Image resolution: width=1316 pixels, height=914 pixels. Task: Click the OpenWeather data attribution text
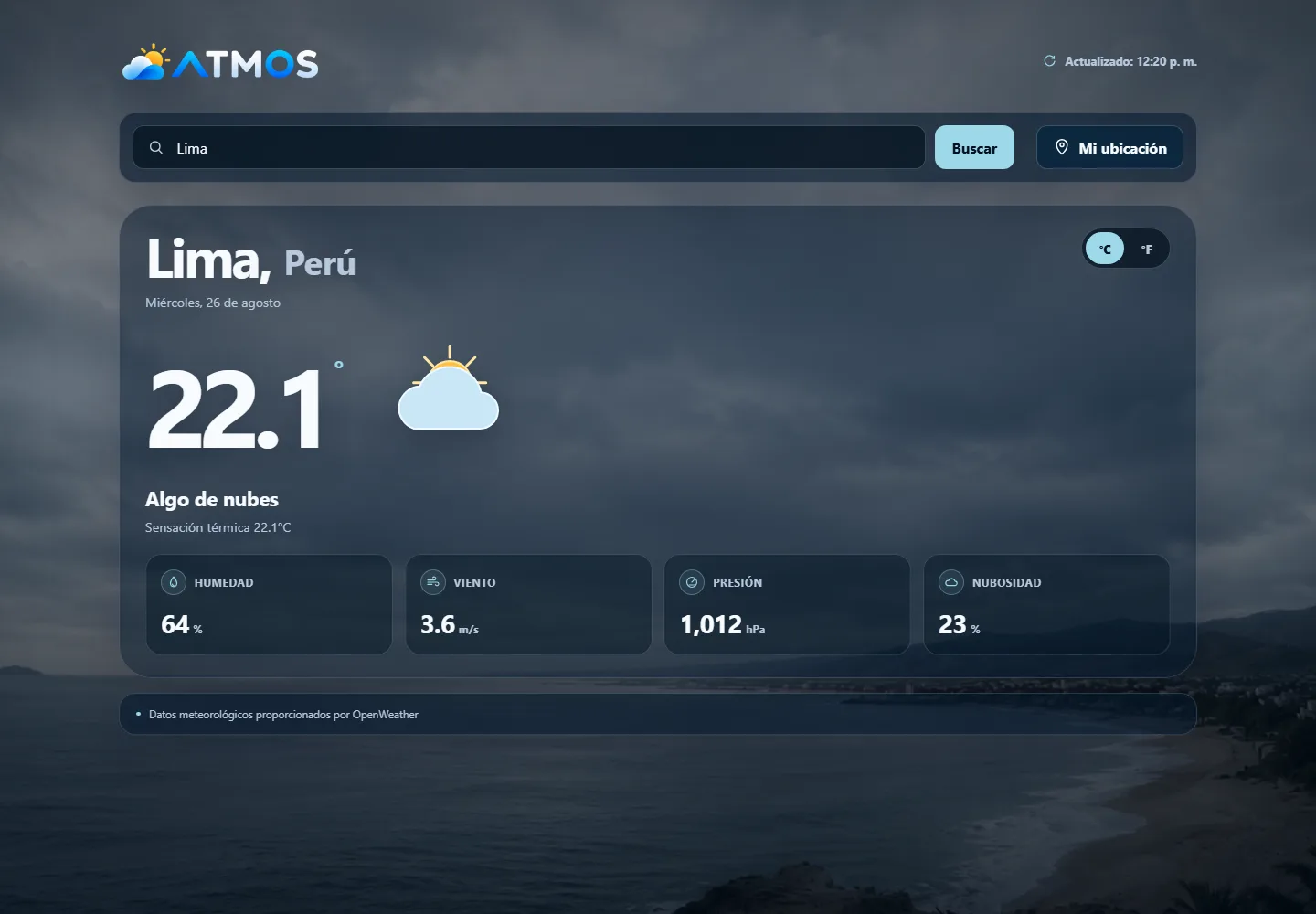[x=283, y=715]
